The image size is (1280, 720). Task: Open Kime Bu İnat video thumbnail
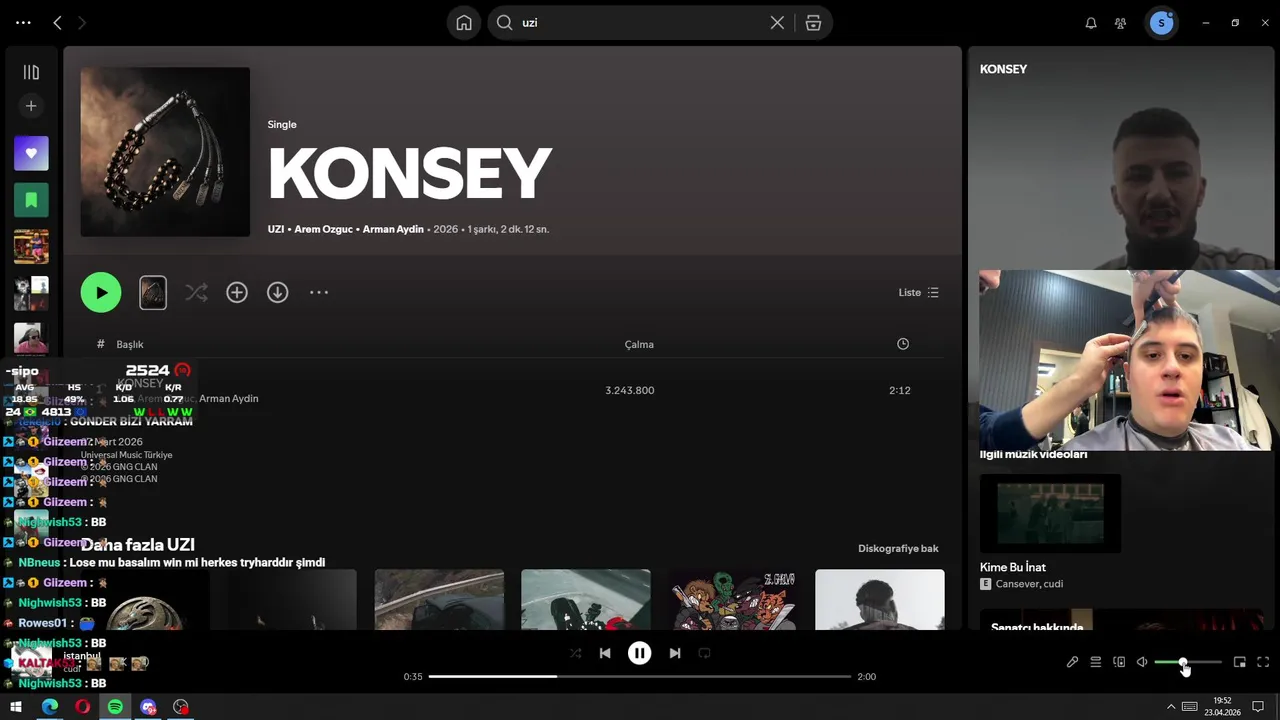[1050, 513]
